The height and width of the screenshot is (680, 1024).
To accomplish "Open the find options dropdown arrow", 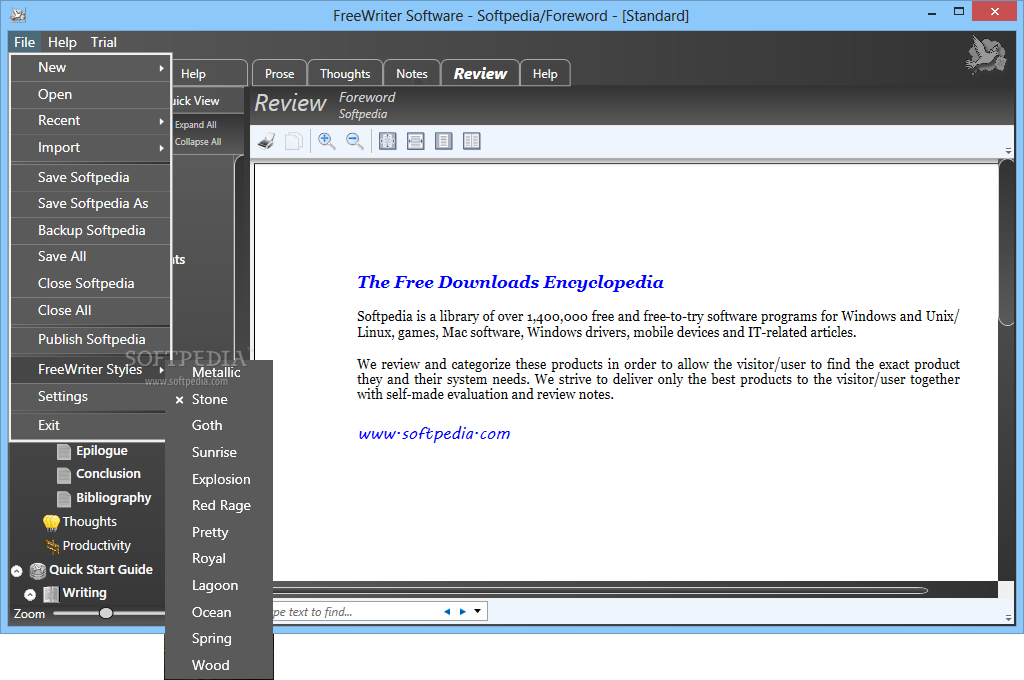I will click(477, 611).
